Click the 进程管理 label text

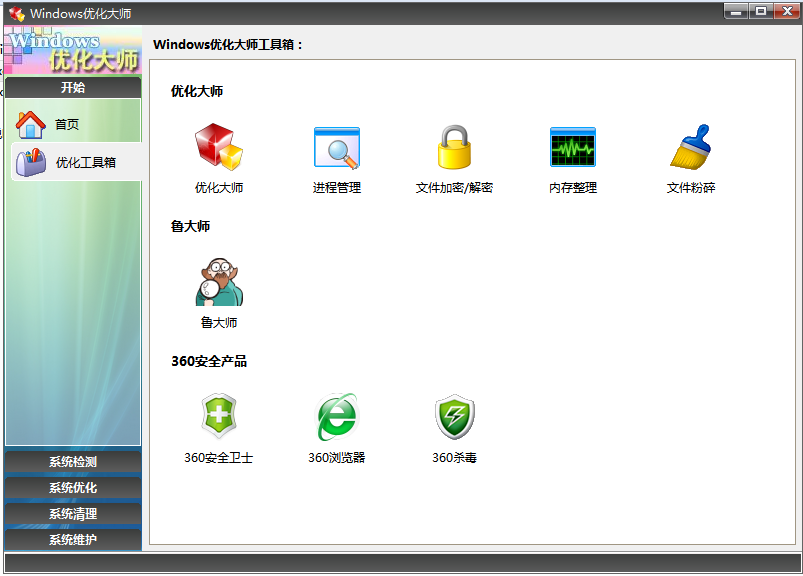click(337, 188)
